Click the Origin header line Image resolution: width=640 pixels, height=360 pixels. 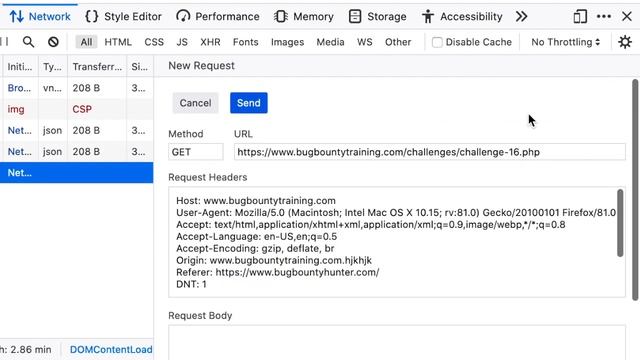click(274, 260)
